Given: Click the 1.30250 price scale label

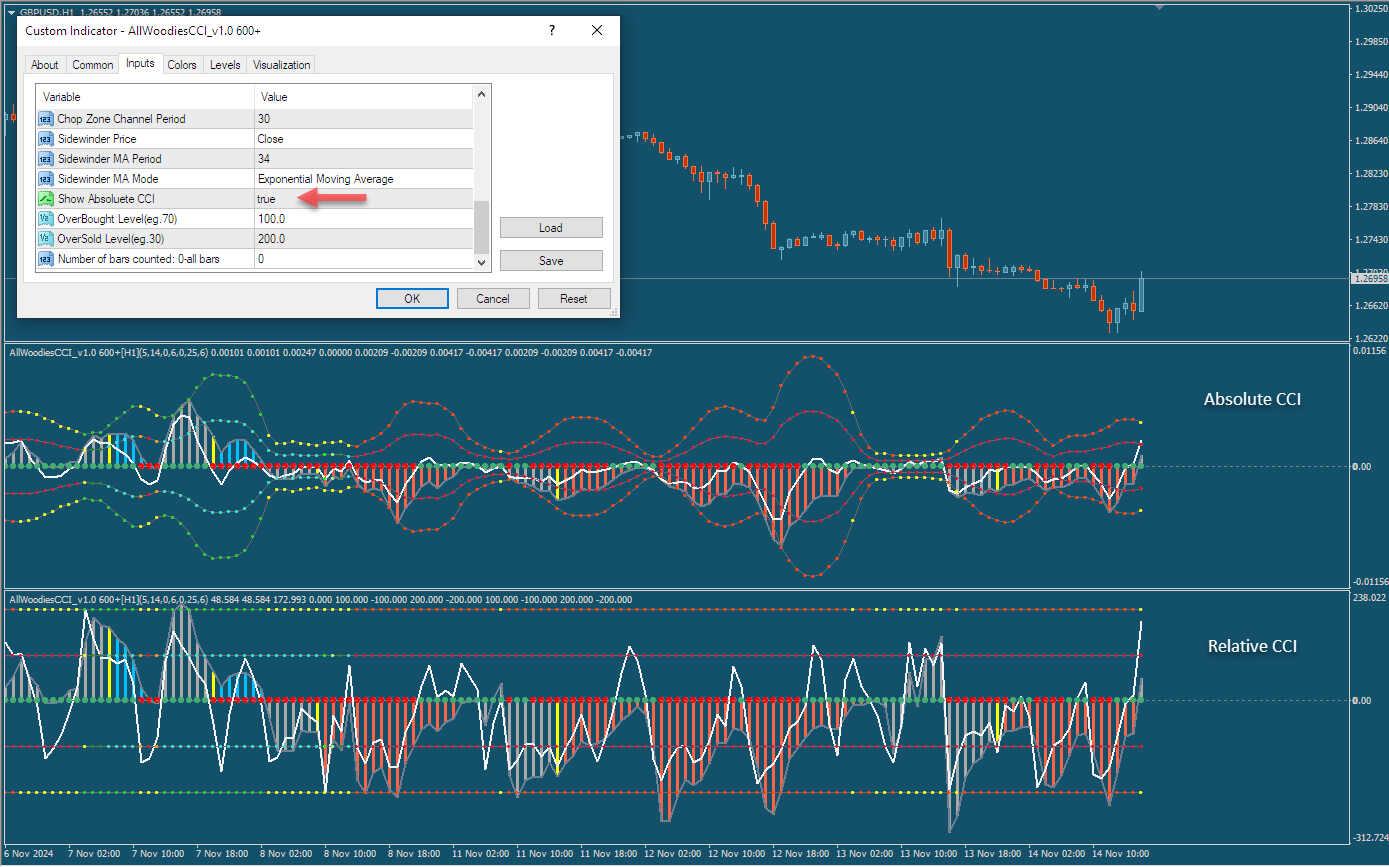Looking at the screenshot, I should [1370, 8].
